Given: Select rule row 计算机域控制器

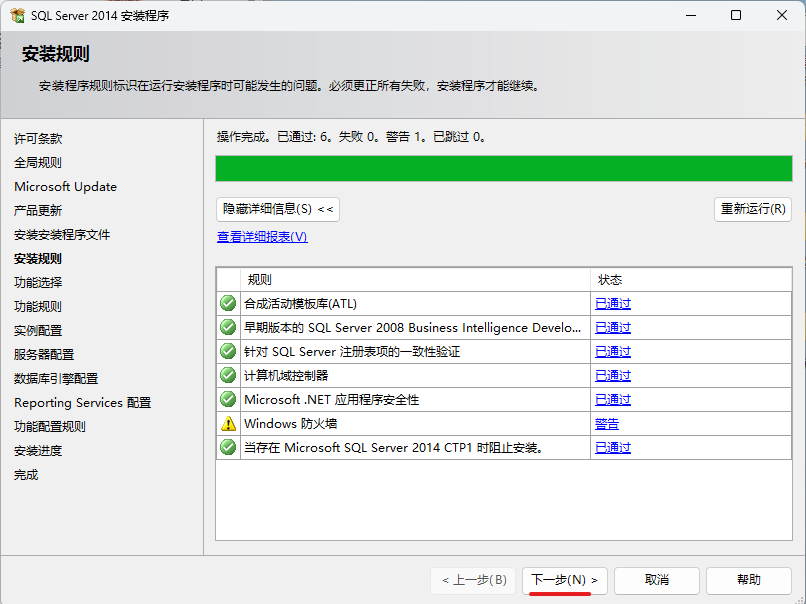Looking at the screenshot, I should coord(504,376).
